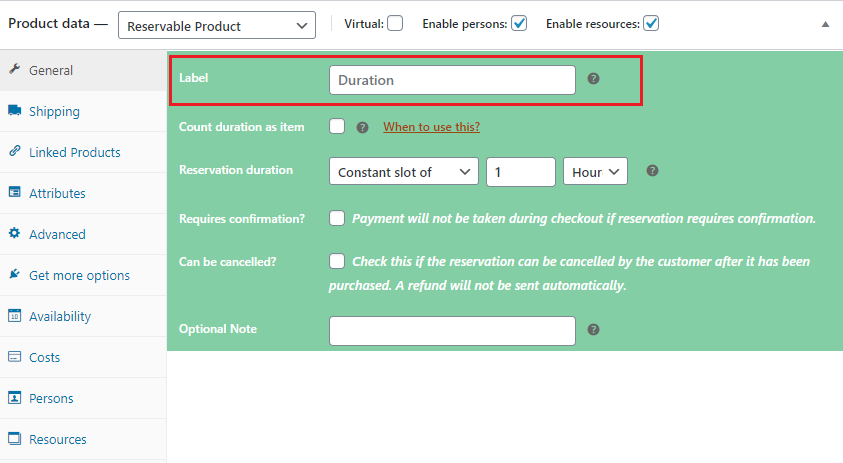This screenshot has width=843, height=463.
Task: Open the 'When to use this?' link
Action: (x=431, y=127)
